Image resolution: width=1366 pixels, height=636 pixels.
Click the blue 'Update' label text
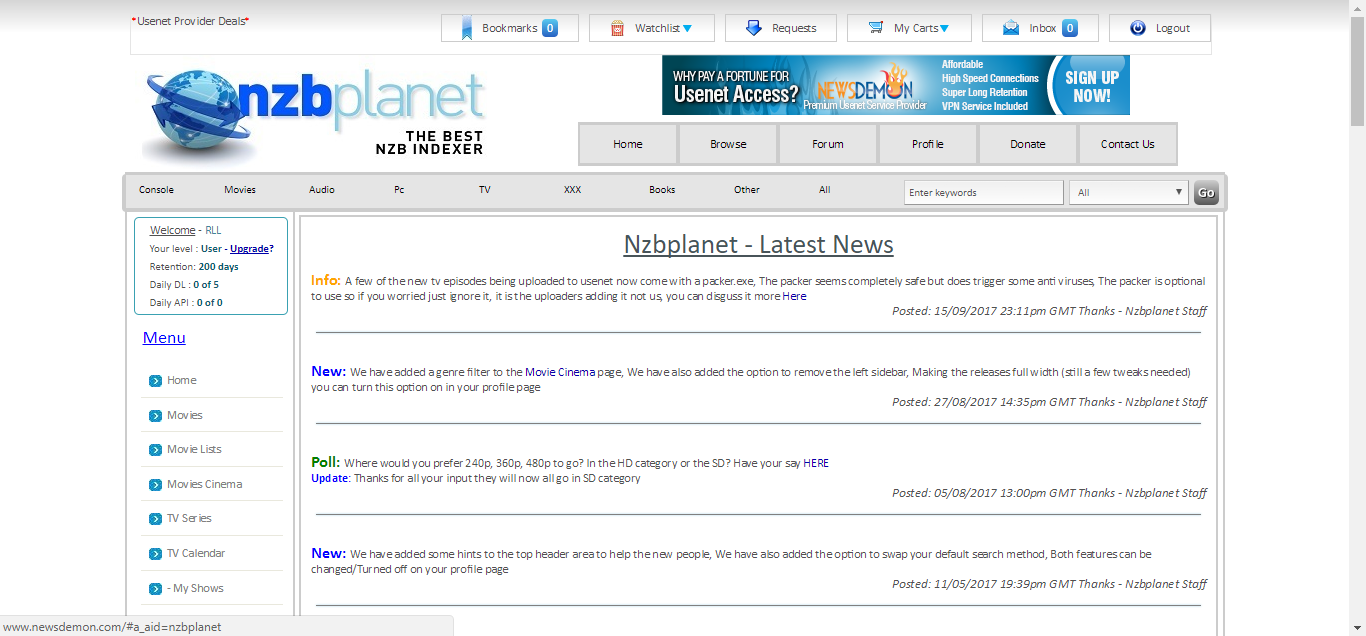(329, 478)
